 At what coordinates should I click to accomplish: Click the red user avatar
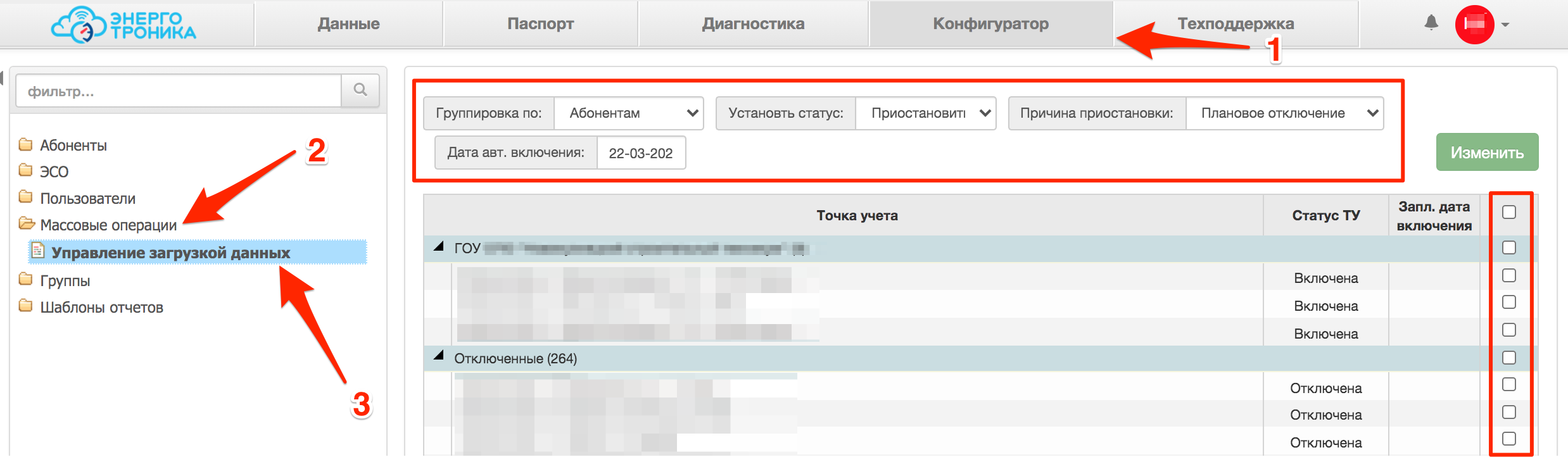point(1474,24)
